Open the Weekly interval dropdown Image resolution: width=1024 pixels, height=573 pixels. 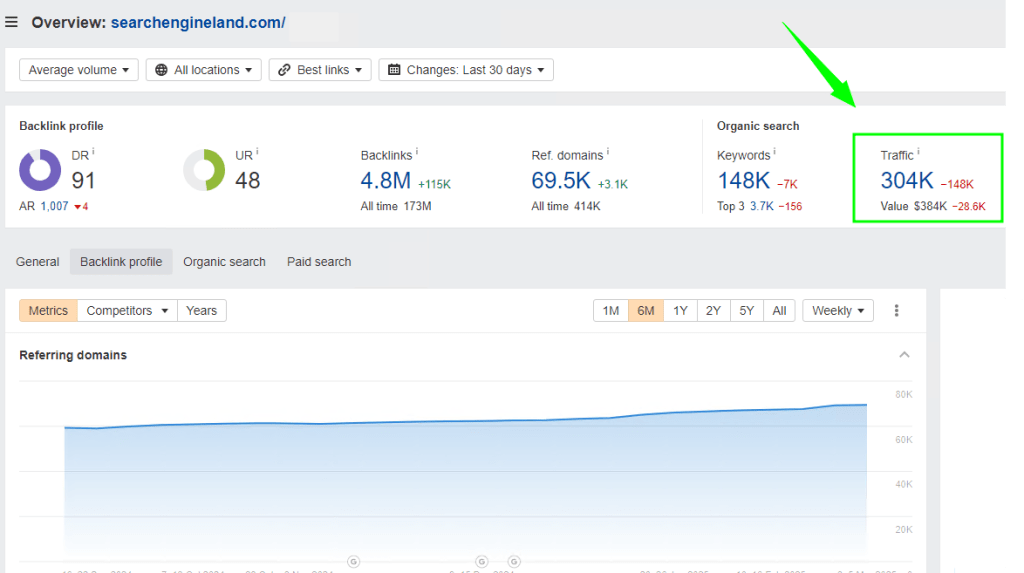838,311
